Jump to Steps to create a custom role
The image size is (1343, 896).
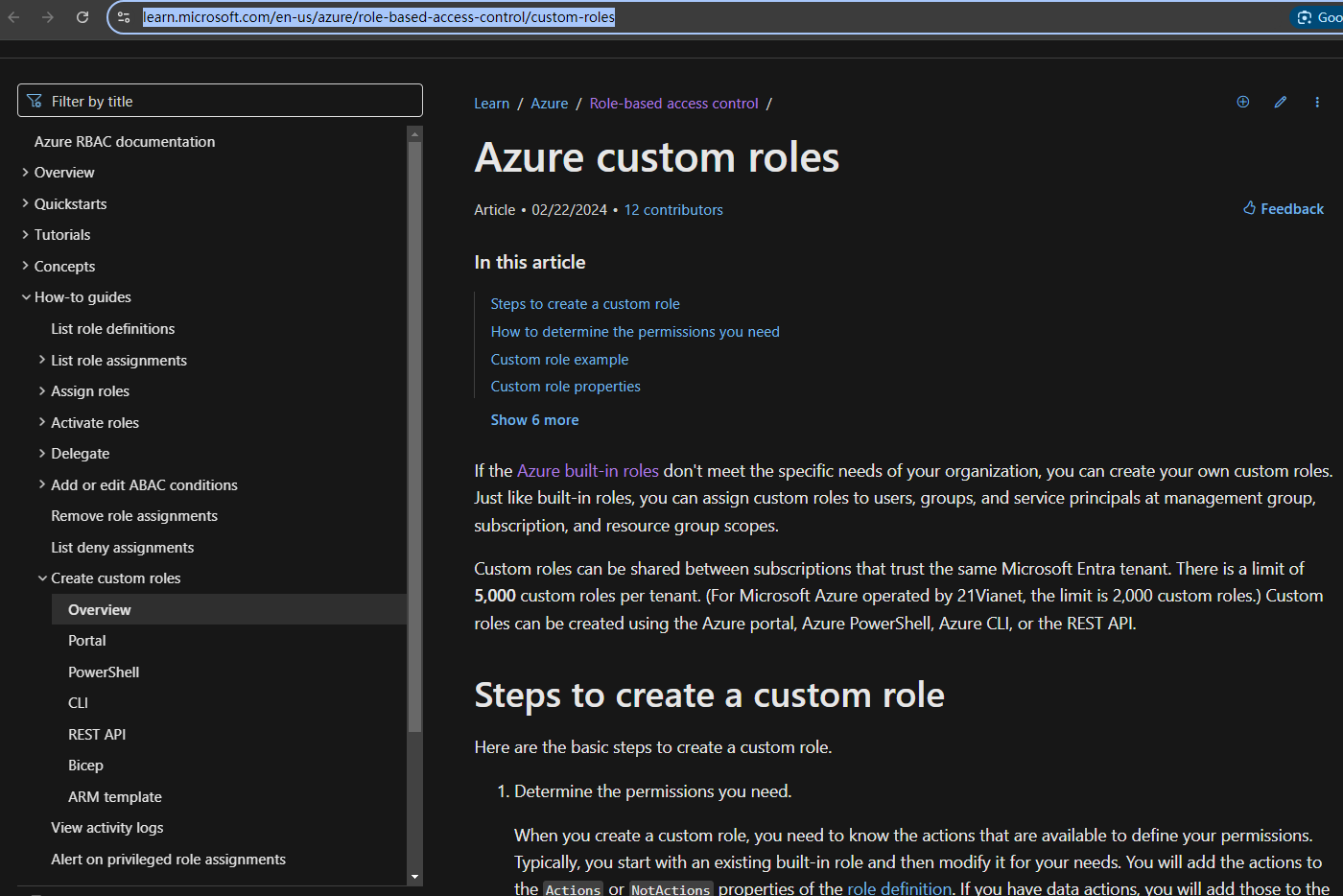585,303
